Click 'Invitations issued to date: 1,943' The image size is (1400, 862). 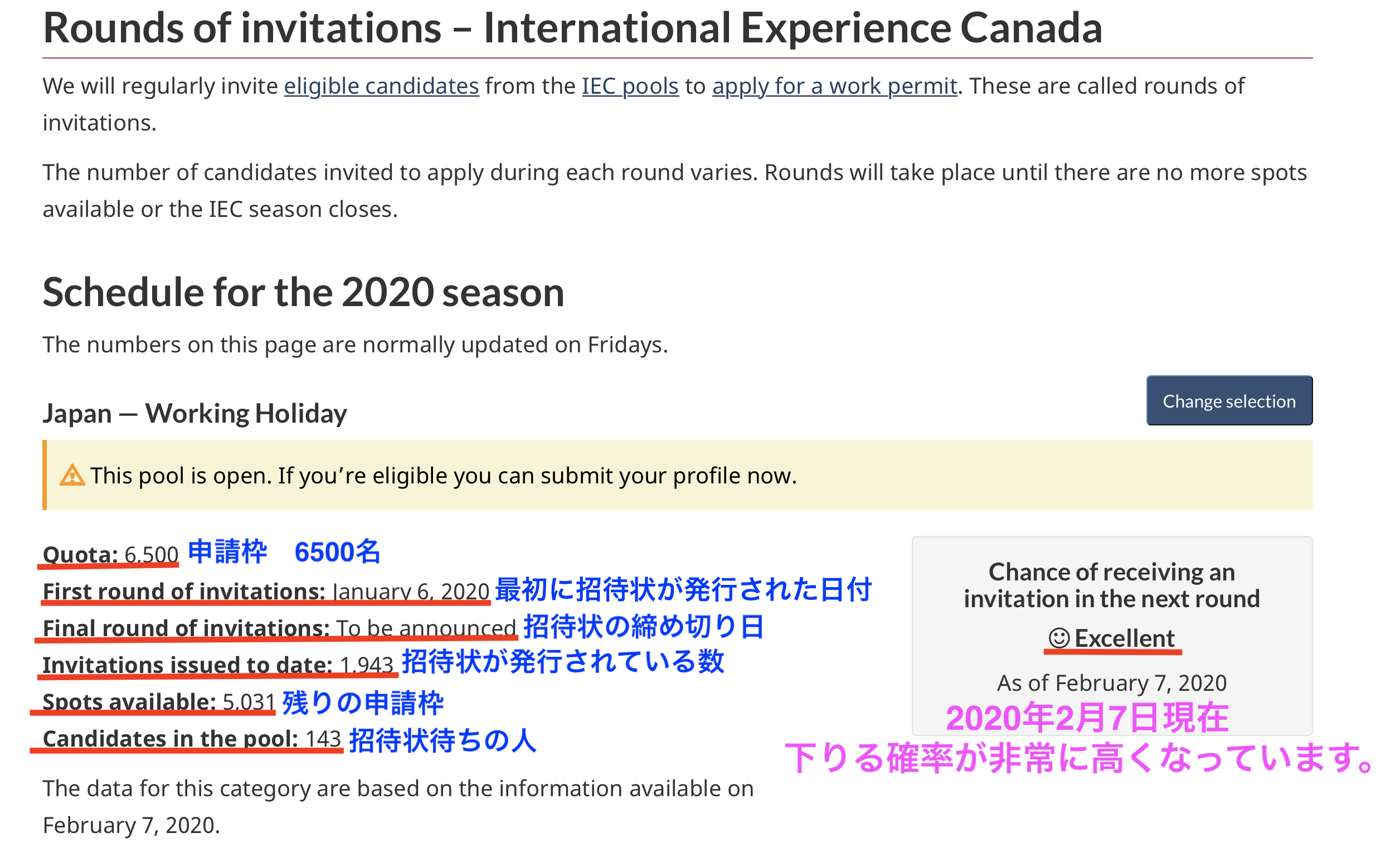[x=218, y=665]
